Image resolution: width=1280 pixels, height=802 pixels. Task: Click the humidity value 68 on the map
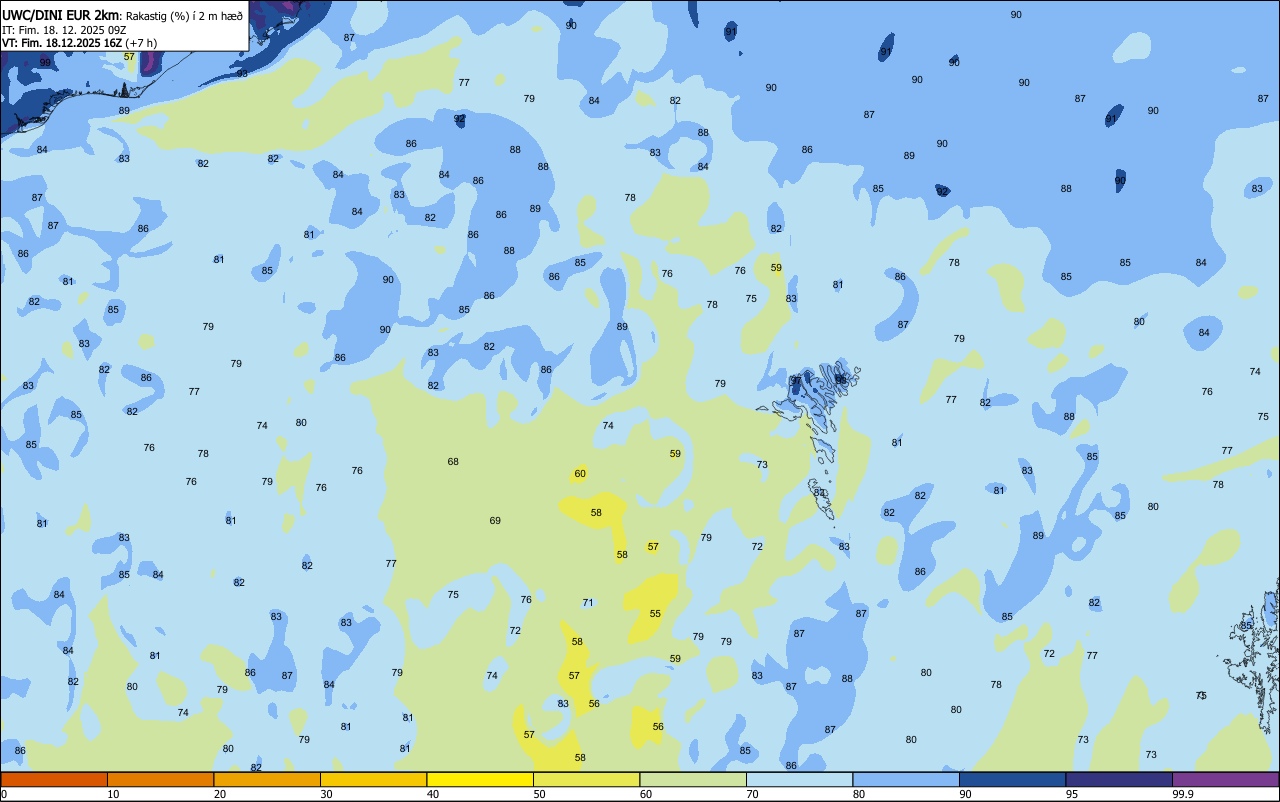click(453, 462)
